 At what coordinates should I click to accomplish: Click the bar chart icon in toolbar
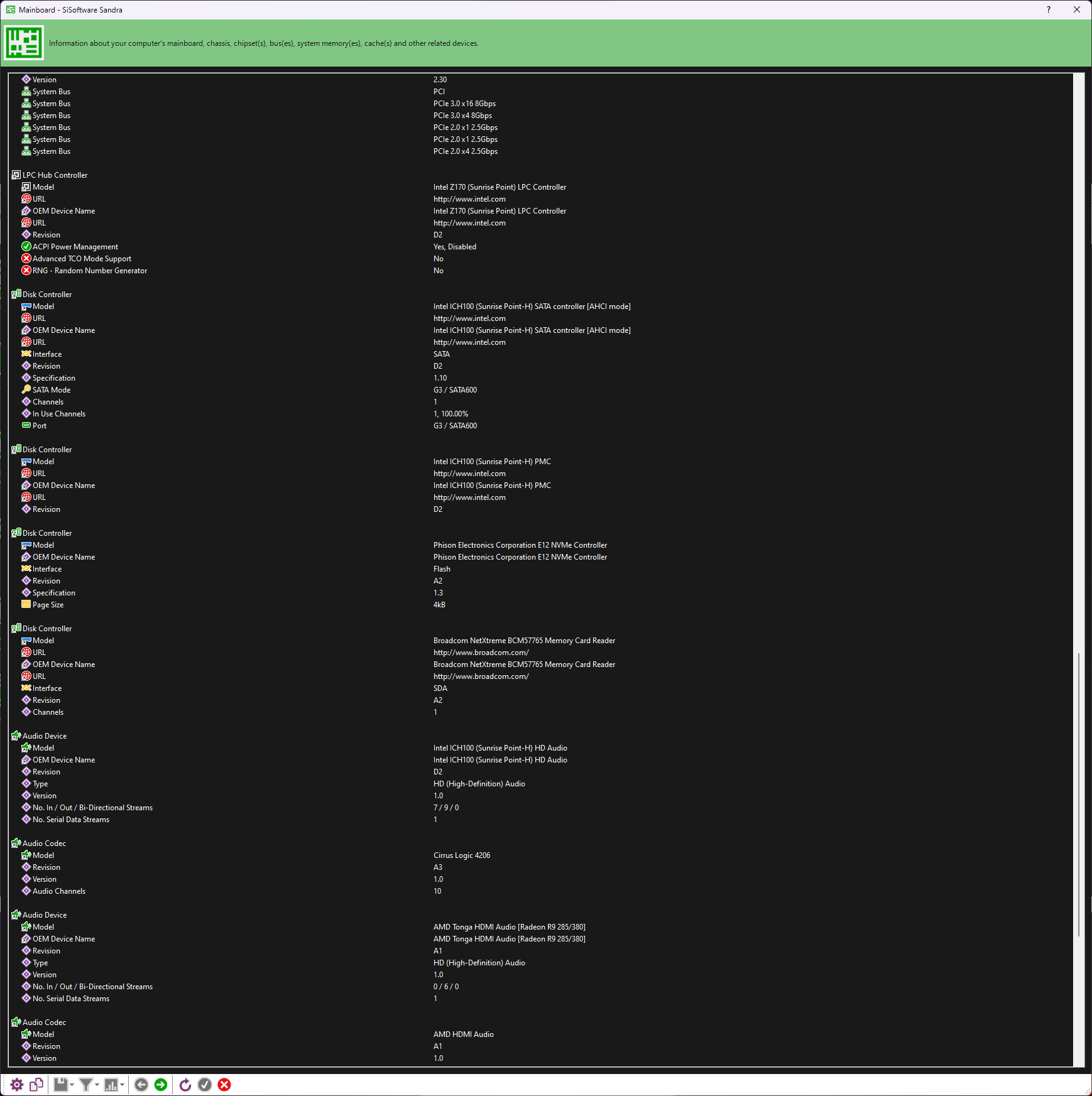coord(111,1085)
